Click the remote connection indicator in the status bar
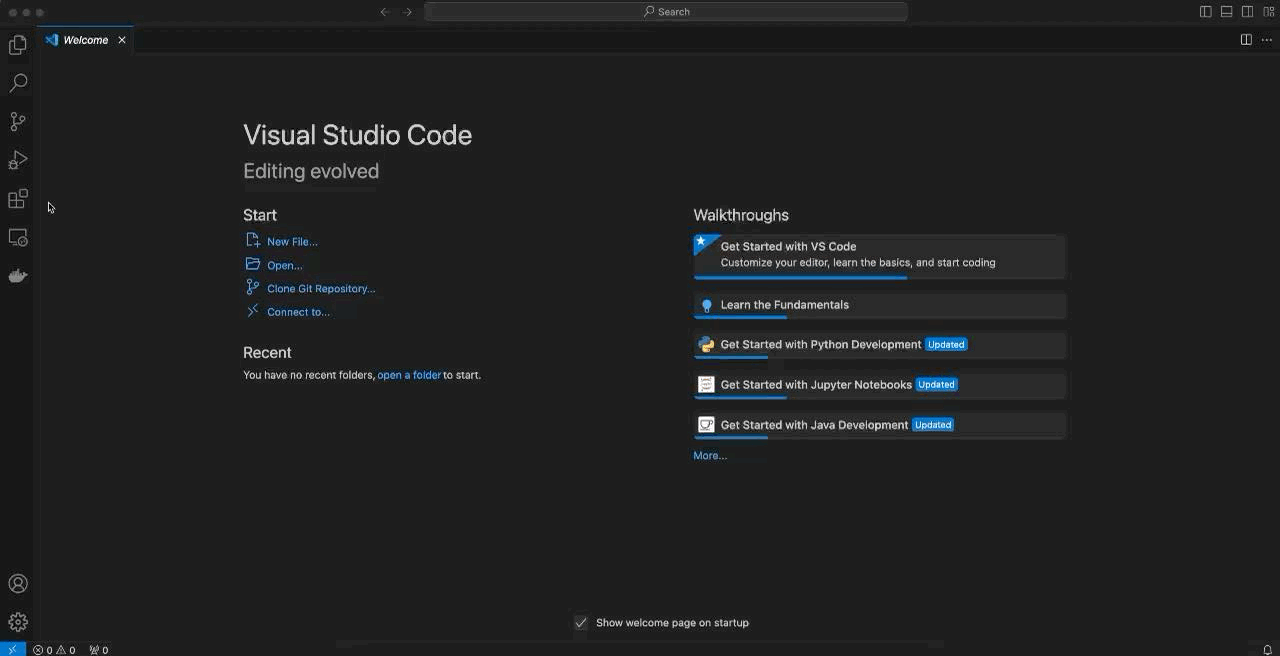The height and width of the screenshot is (656, 1280). tap(12, 649)
